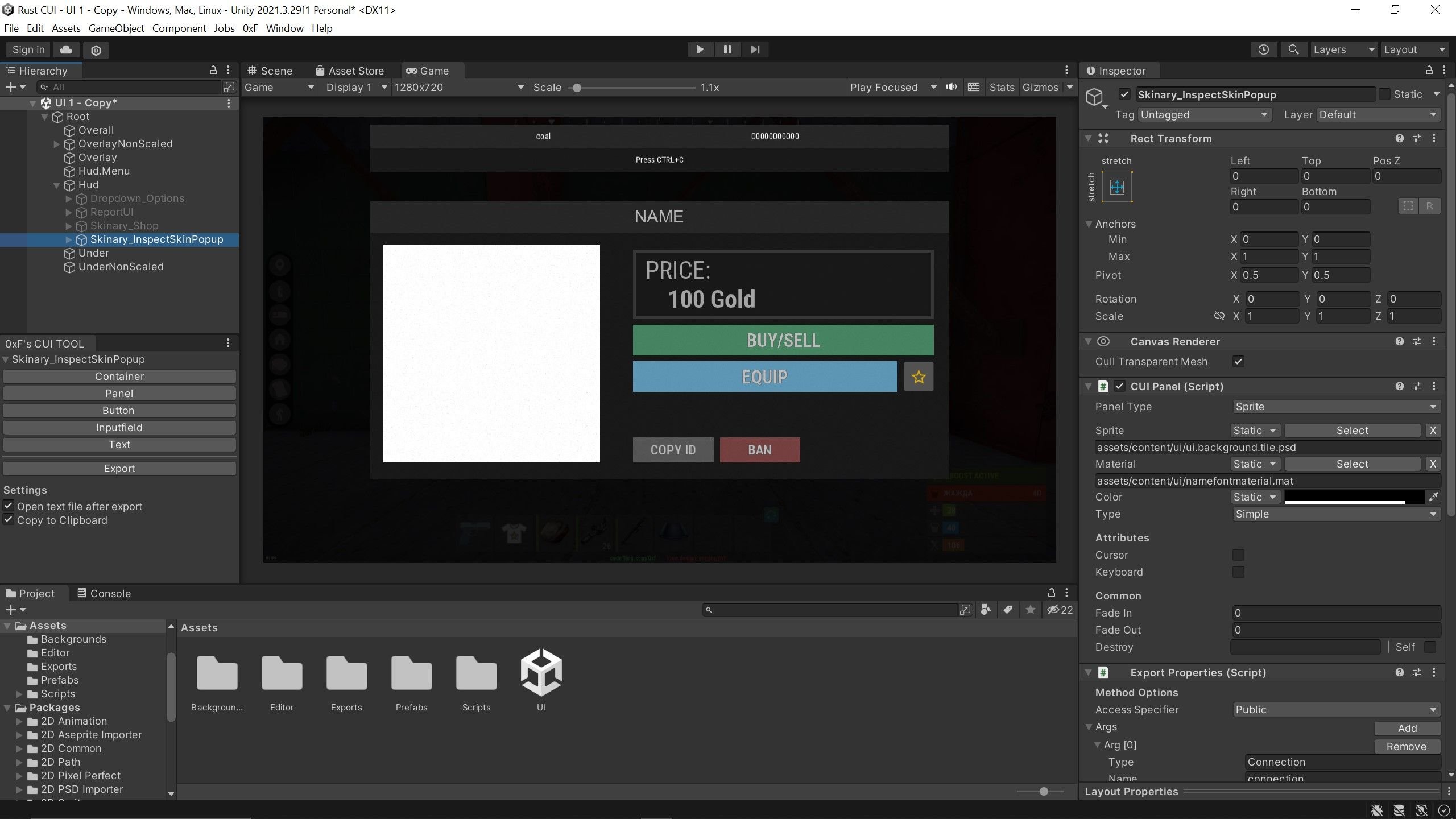Click the Scale constrain proportions link icon

point(1219,316)
